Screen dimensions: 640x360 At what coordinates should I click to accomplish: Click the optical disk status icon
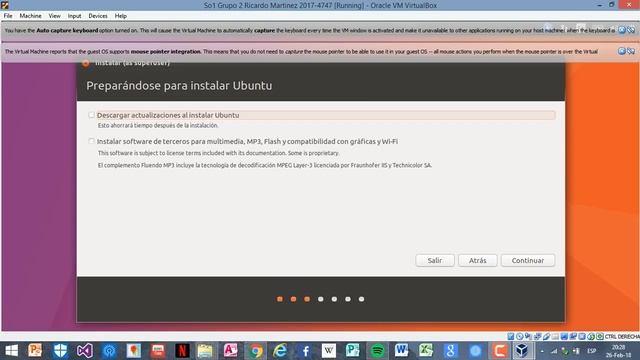tap(520, 336)
